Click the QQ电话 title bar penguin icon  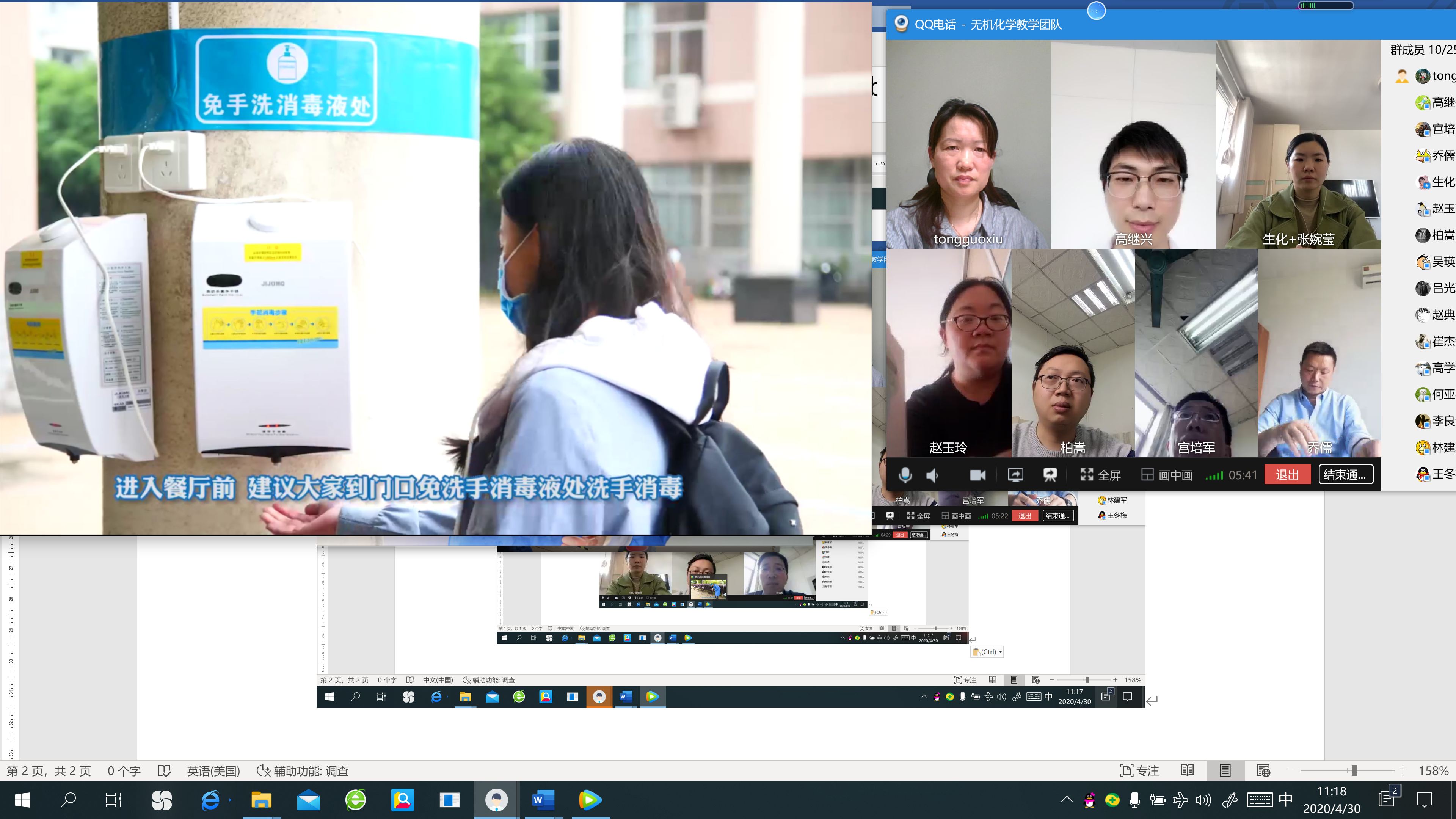coord(901,24)
